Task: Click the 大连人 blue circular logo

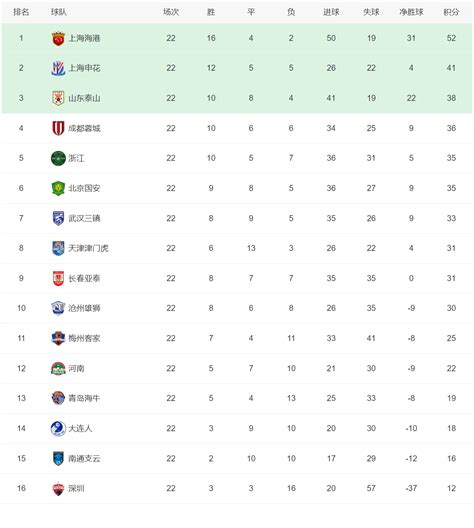Action: click(58, 428)
